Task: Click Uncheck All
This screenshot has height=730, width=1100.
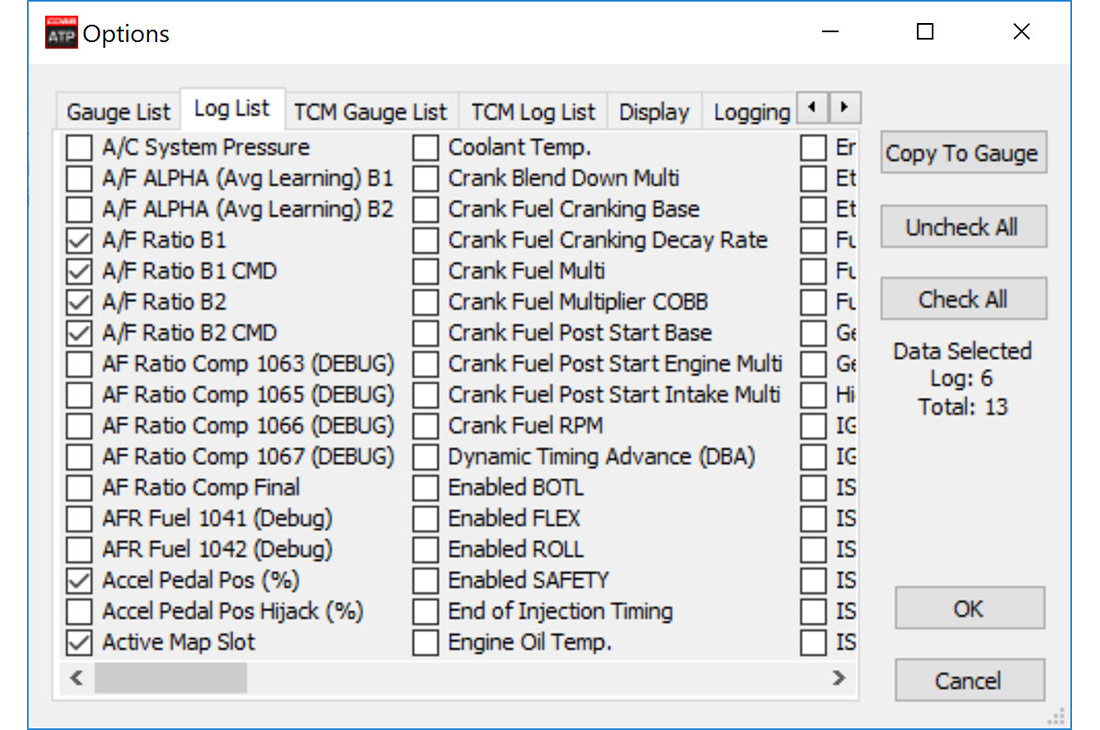Action: coord(963,227)
